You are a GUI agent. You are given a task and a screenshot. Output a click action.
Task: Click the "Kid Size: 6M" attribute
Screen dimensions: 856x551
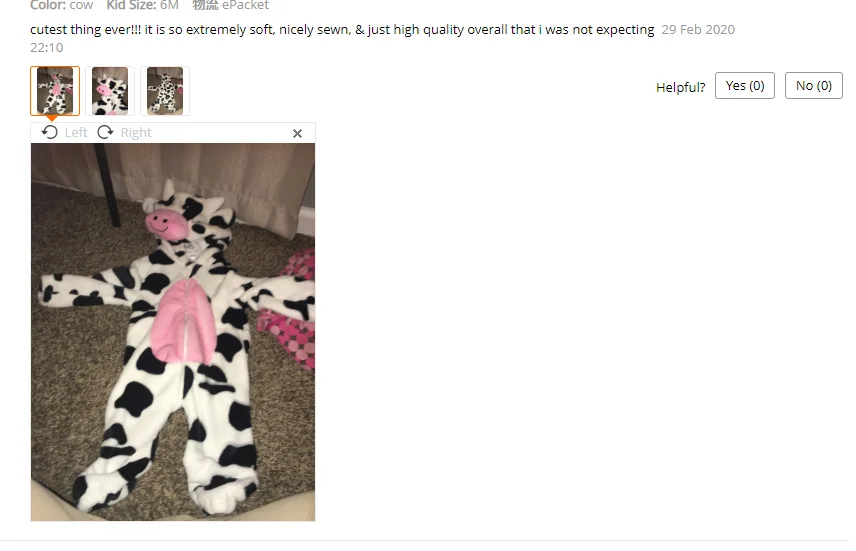pyautogui.click(x=142, y=5)
